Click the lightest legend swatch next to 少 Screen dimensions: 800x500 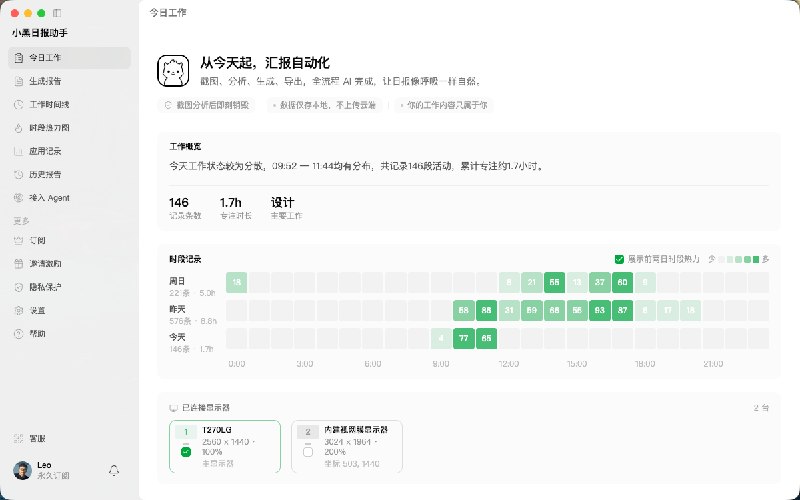(x=721, y=260)
